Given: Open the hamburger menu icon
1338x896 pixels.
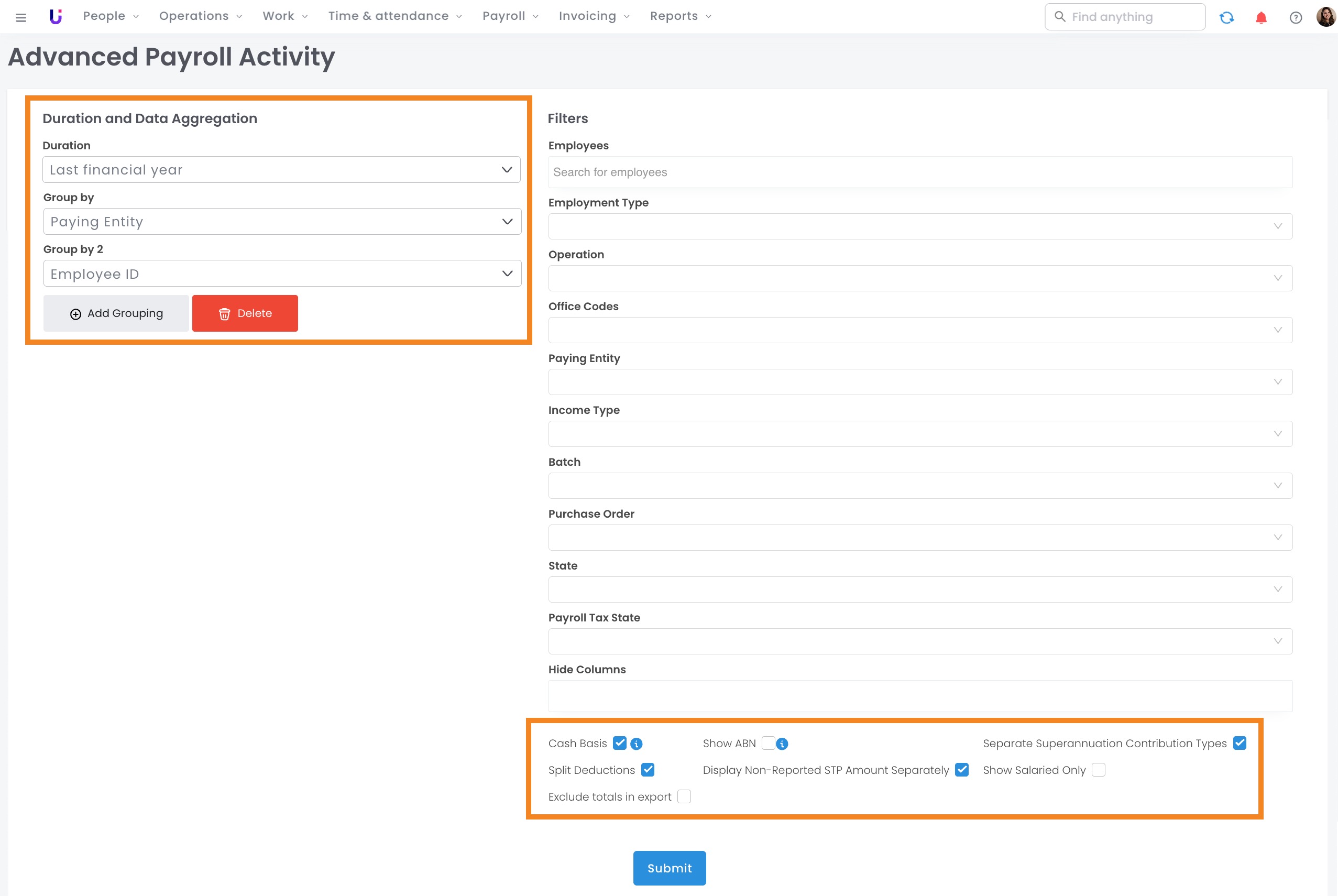Looking at the screenshot, I should [21, 17].
